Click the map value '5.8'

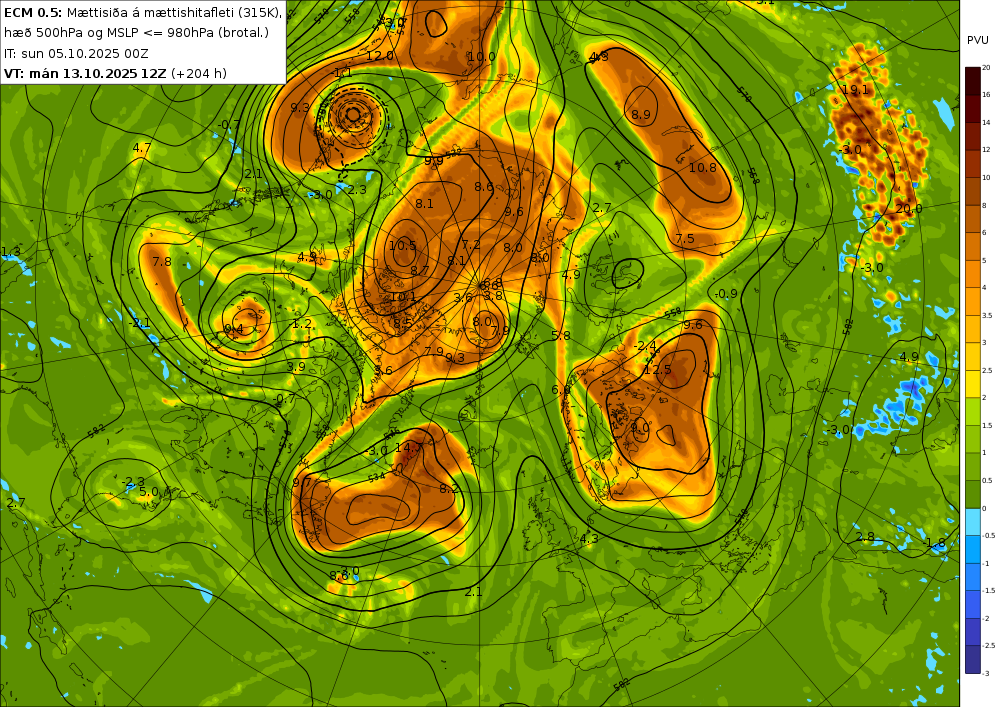click(561, 335)
